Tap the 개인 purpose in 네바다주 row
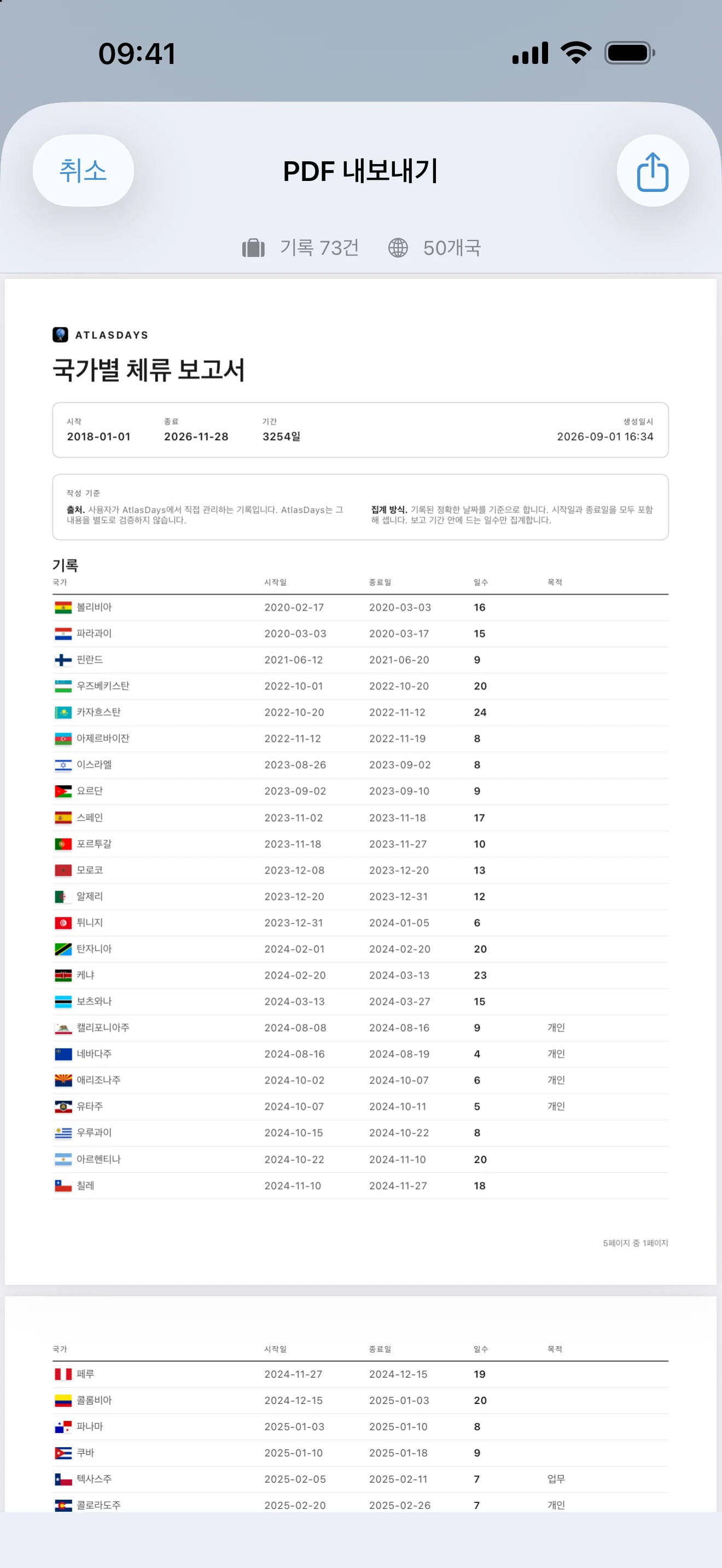722x1568 pixels. point(556,1054)
